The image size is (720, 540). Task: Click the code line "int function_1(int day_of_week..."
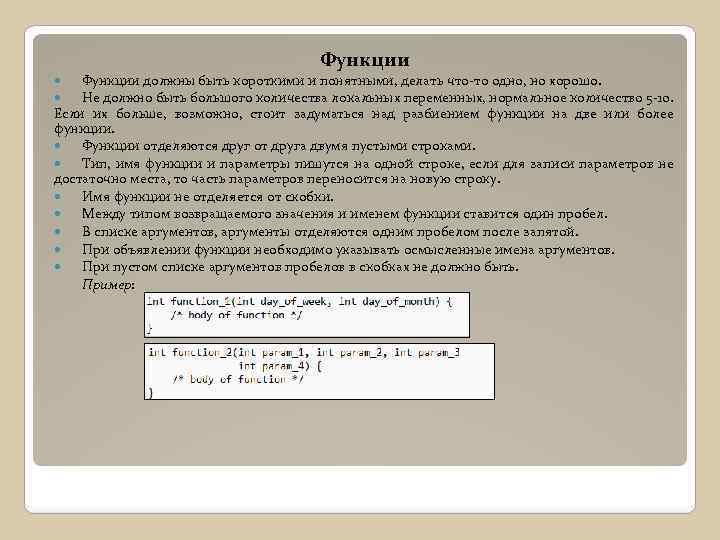[x=299, y=302]
